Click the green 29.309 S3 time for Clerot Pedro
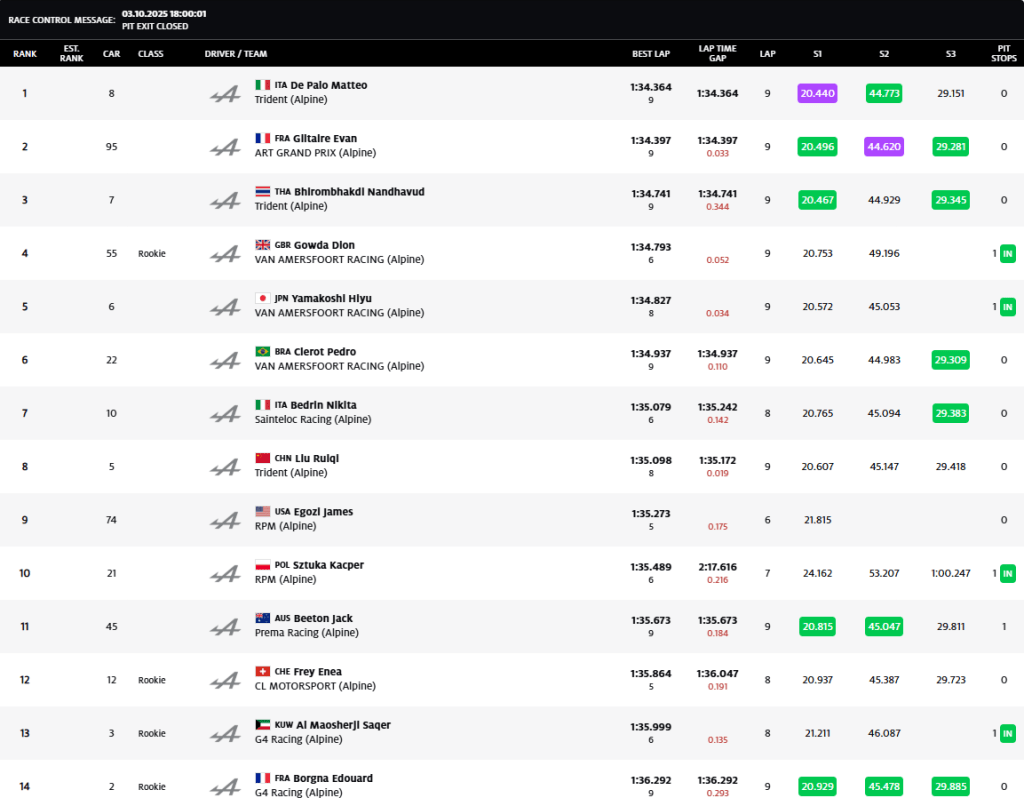 pos(950,360)
